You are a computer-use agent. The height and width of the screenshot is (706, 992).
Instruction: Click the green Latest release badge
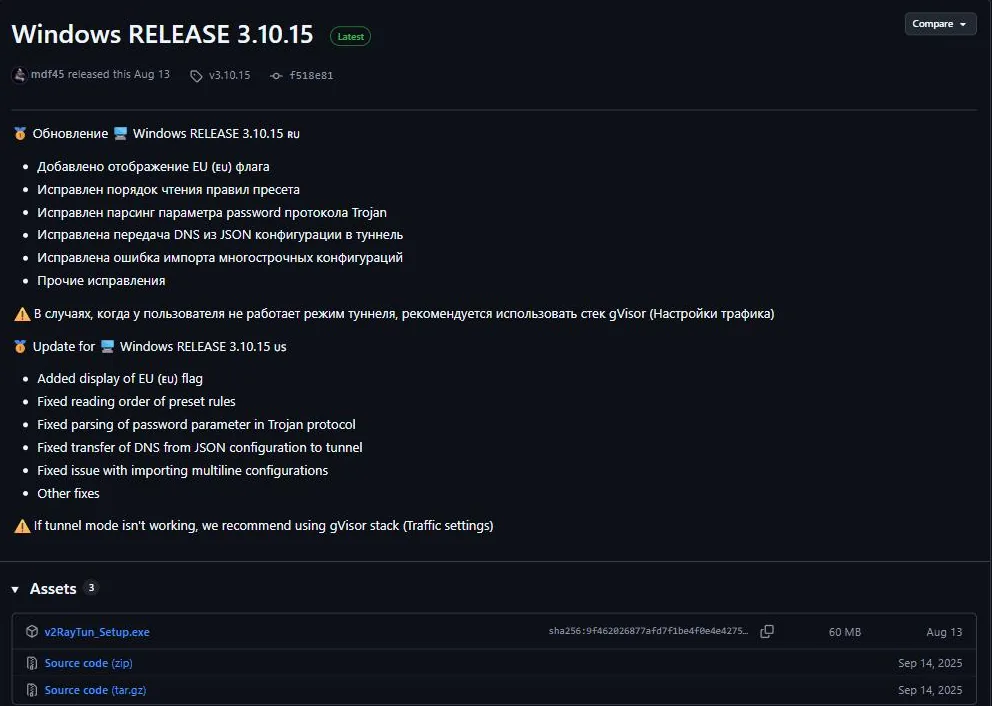coord(350,37)
